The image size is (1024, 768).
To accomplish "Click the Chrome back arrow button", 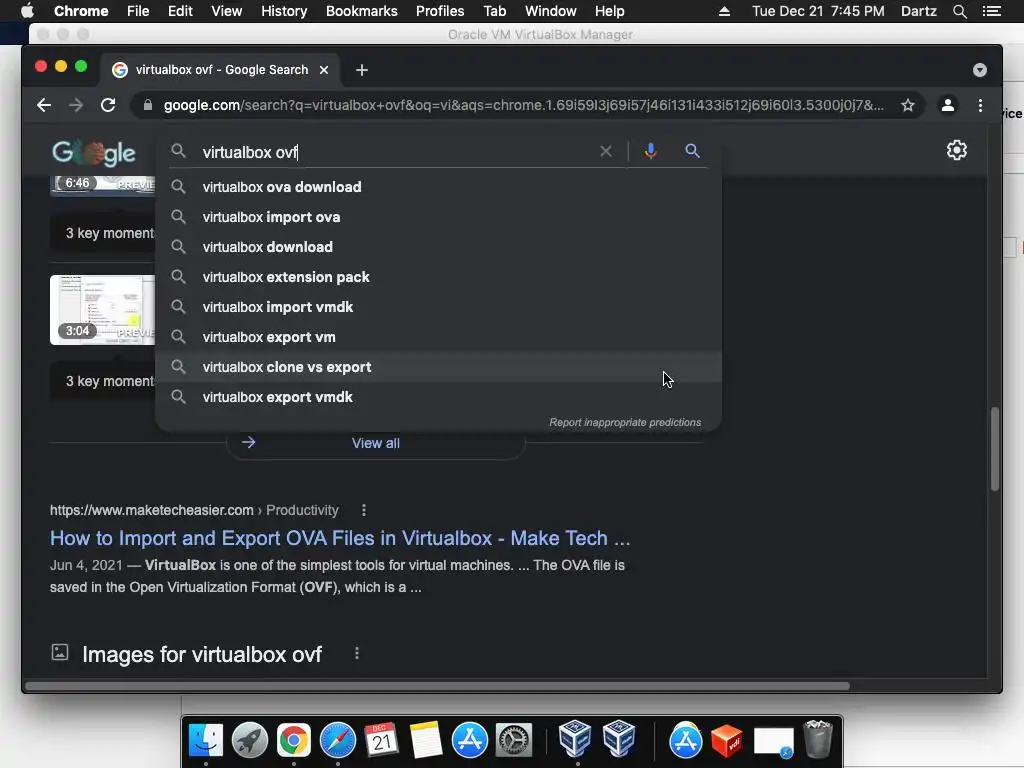I will [44, 105].
